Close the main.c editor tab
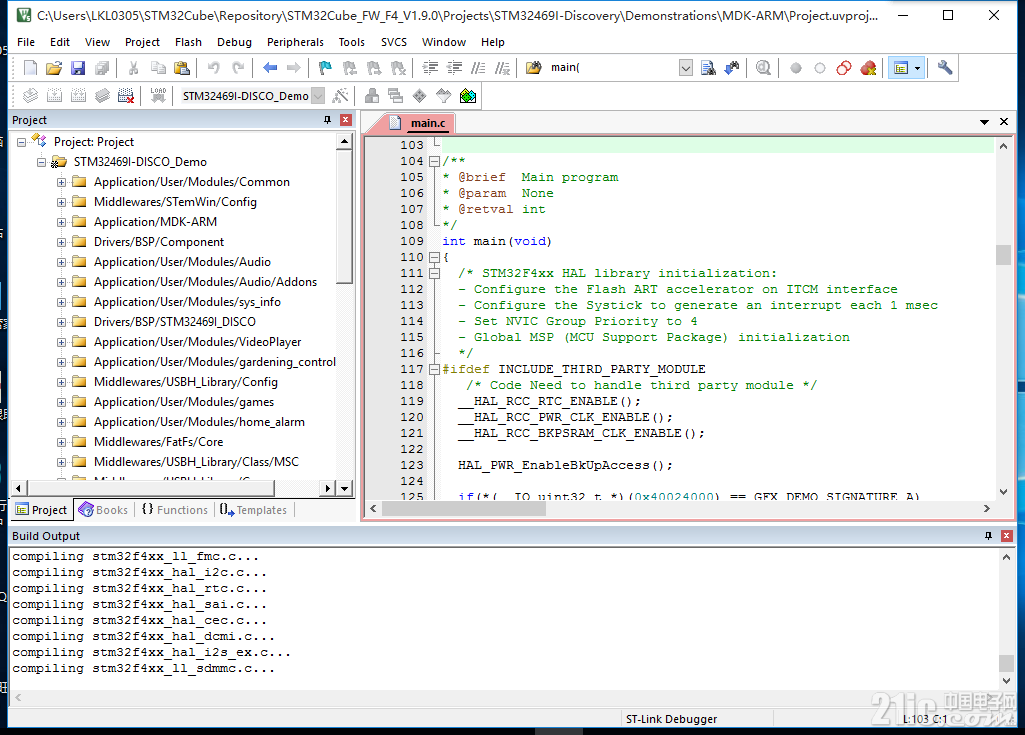The width and height of the screenshot is (1025, 735). [x=1004, y=122]
